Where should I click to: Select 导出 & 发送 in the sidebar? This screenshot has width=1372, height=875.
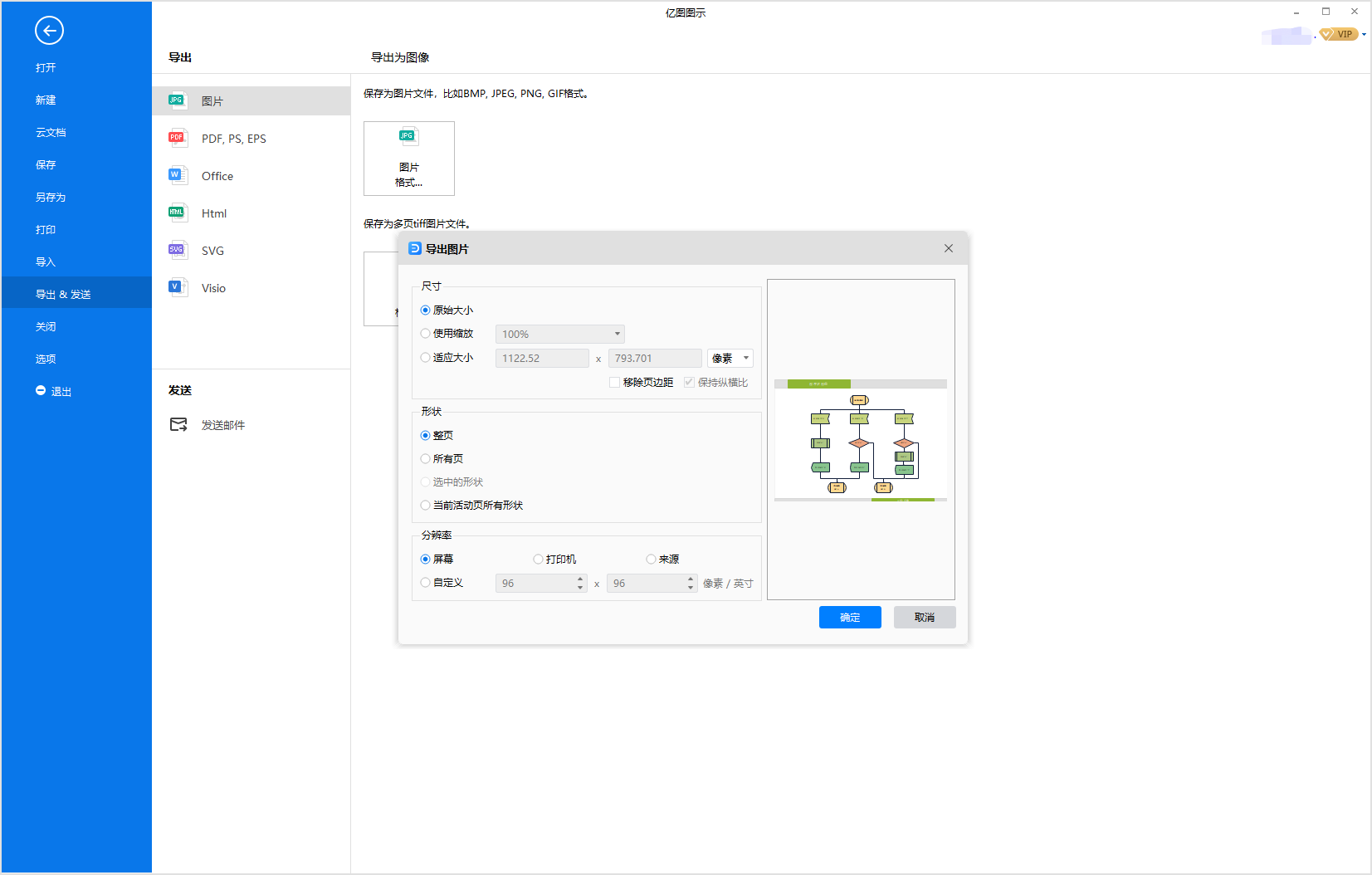[76, 292]
